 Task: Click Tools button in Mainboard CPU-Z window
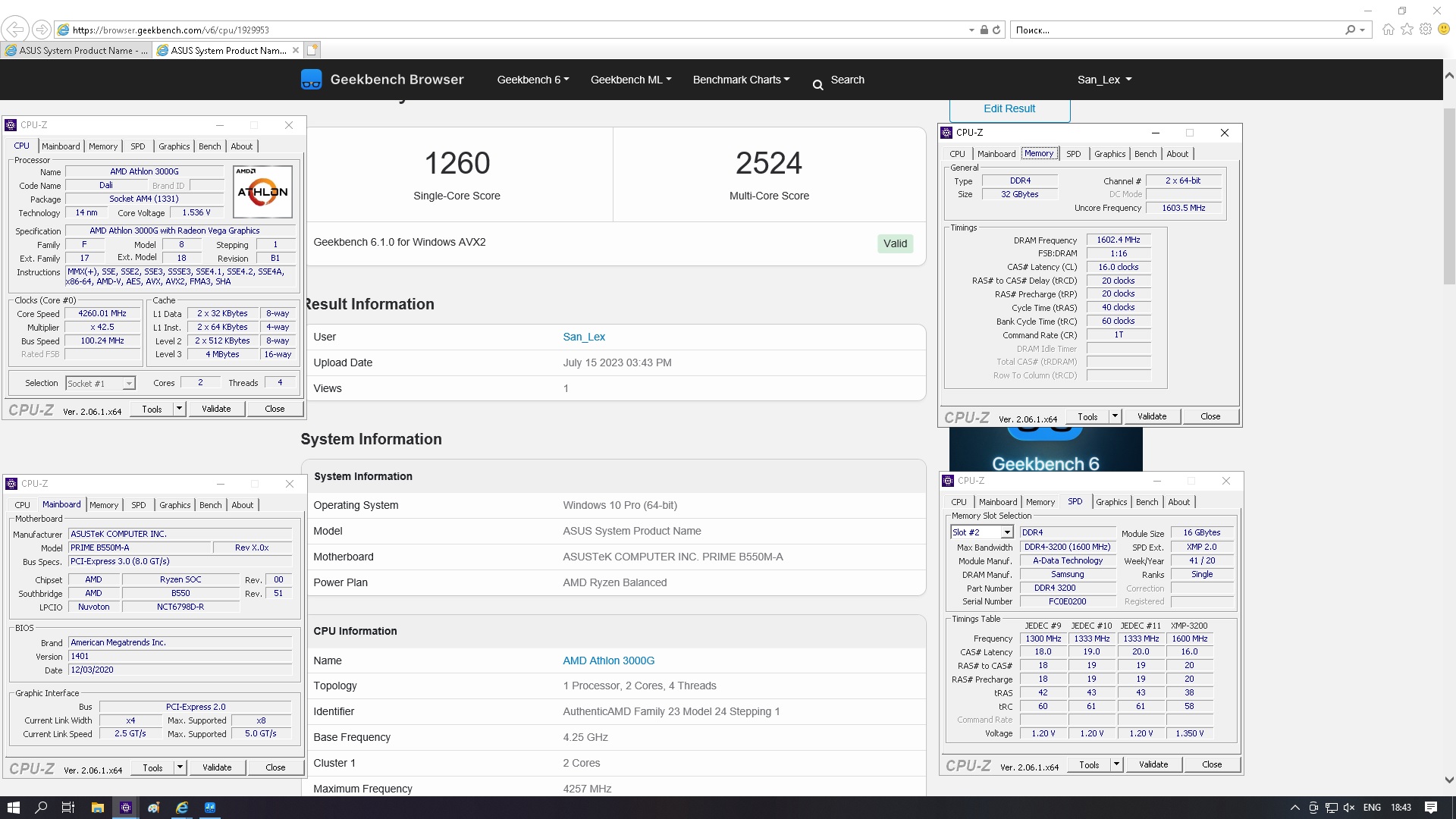click(152, 767)
